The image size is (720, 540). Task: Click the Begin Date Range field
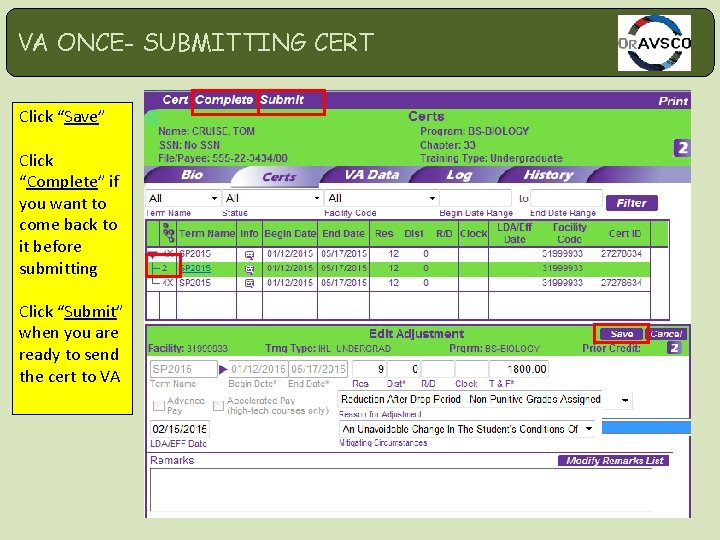[x=475, y=198]
